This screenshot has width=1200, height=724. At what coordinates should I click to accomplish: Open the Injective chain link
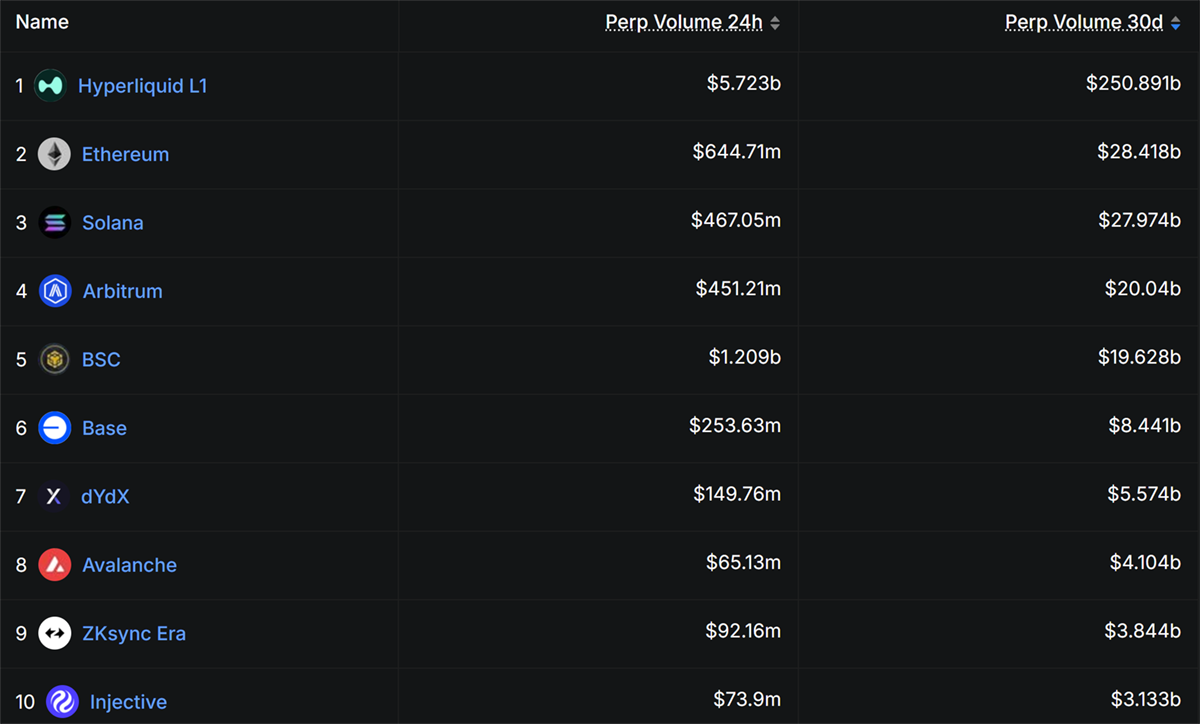click(128, 702)
